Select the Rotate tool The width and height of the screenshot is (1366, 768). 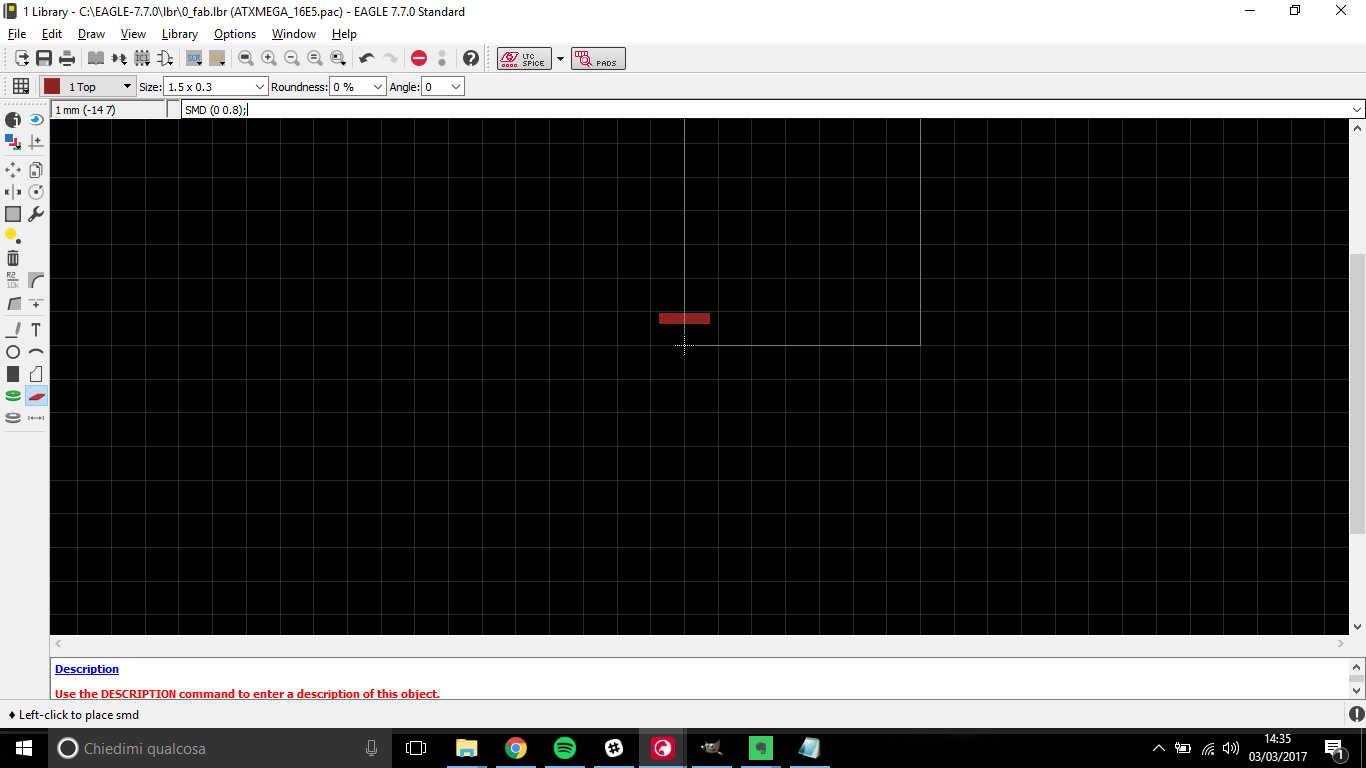[x=36, y=192]
